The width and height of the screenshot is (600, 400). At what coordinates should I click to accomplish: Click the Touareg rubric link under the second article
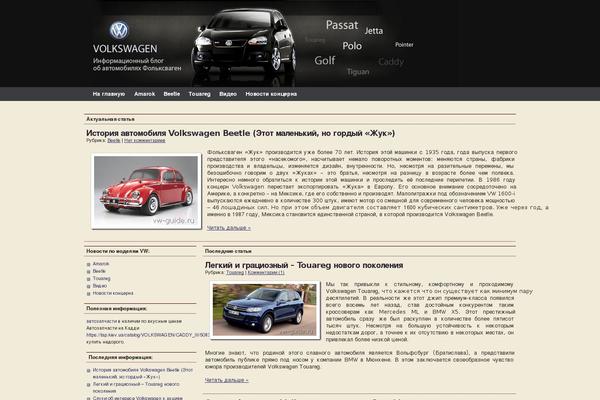(235, 273)
